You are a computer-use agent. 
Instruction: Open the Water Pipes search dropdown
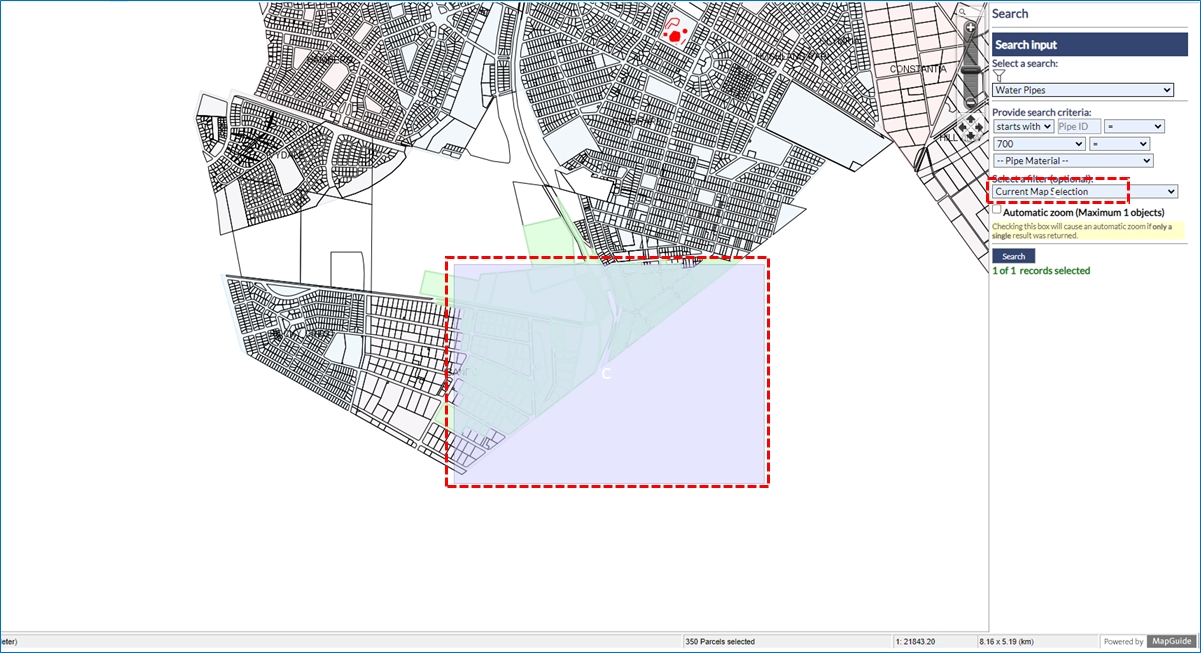tap(1083, 90)
